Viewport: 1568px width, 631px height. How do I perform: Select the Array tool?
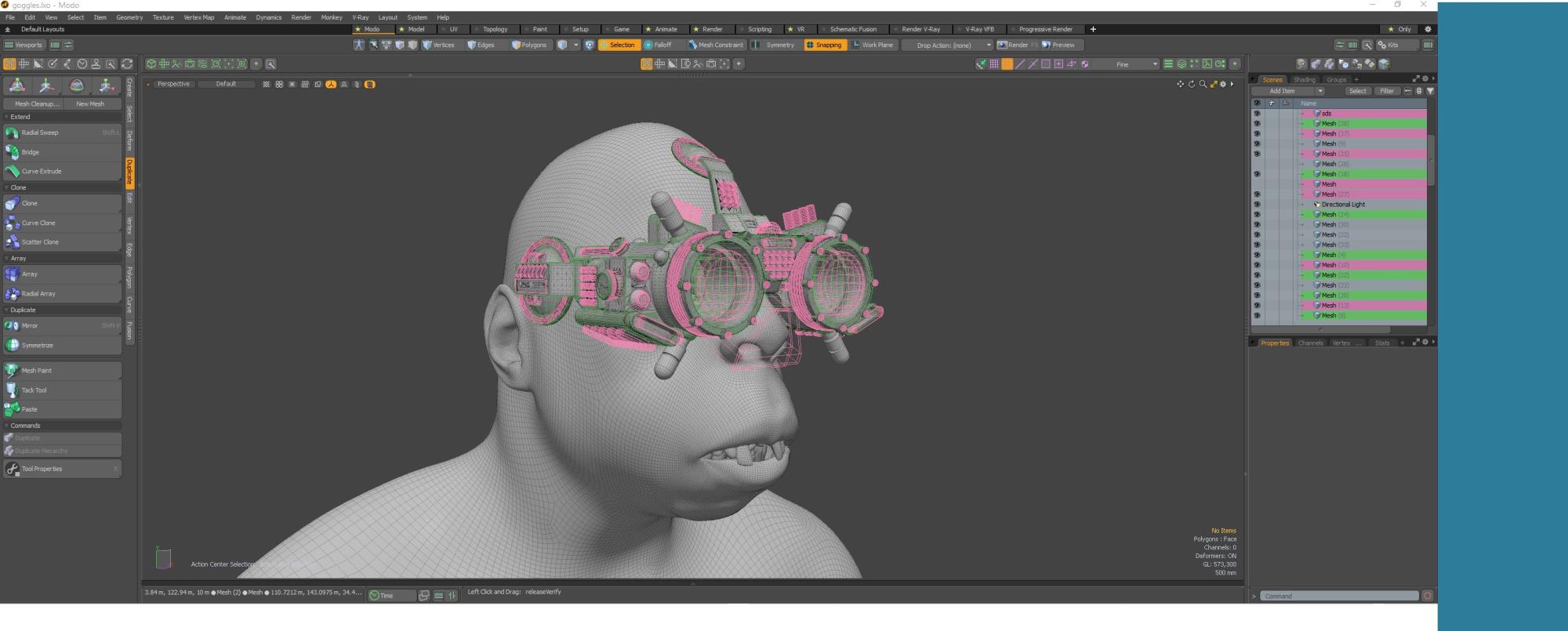point(62,274)
